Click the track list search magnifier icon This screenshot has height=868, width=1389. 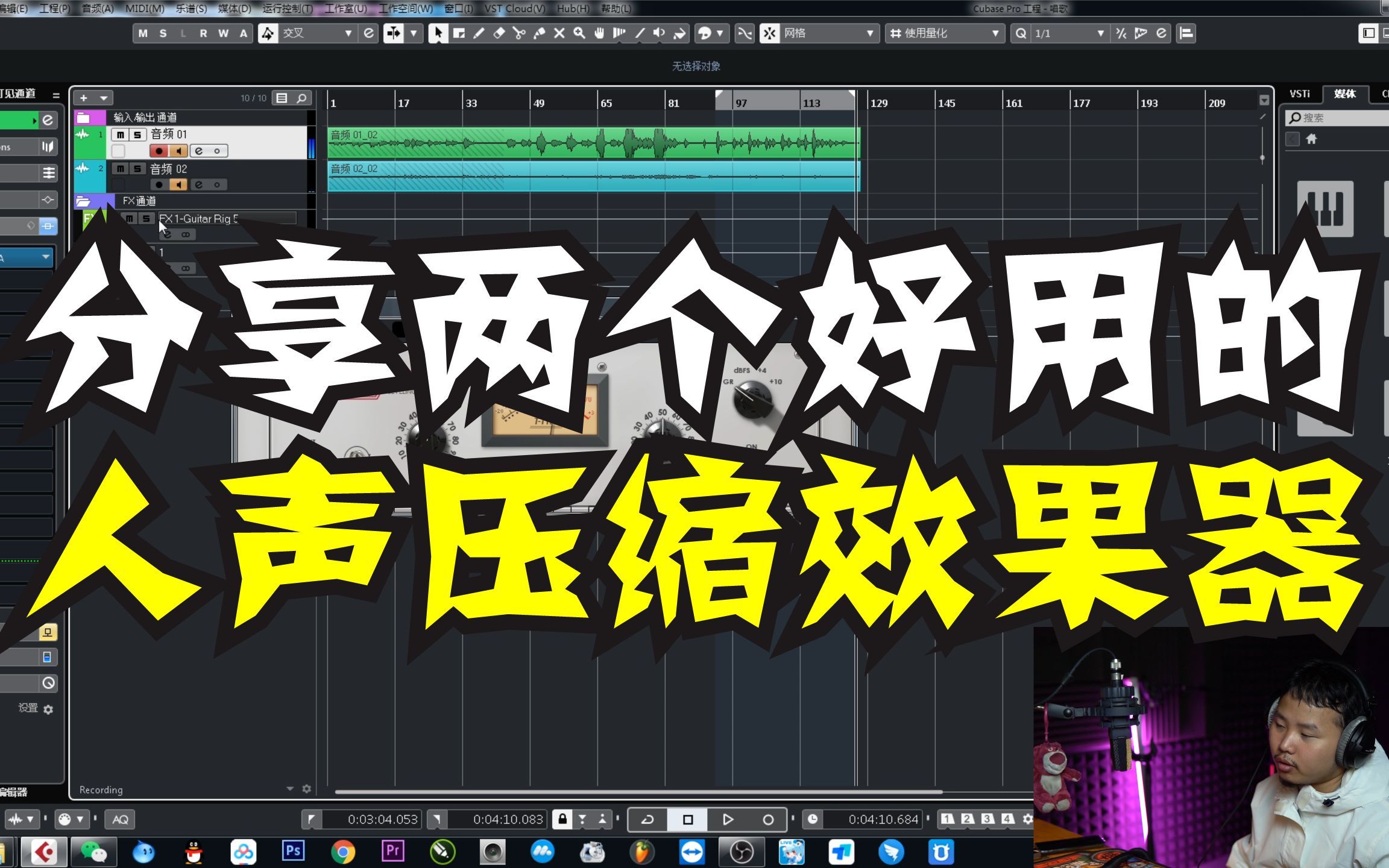[x=302, y=98]
